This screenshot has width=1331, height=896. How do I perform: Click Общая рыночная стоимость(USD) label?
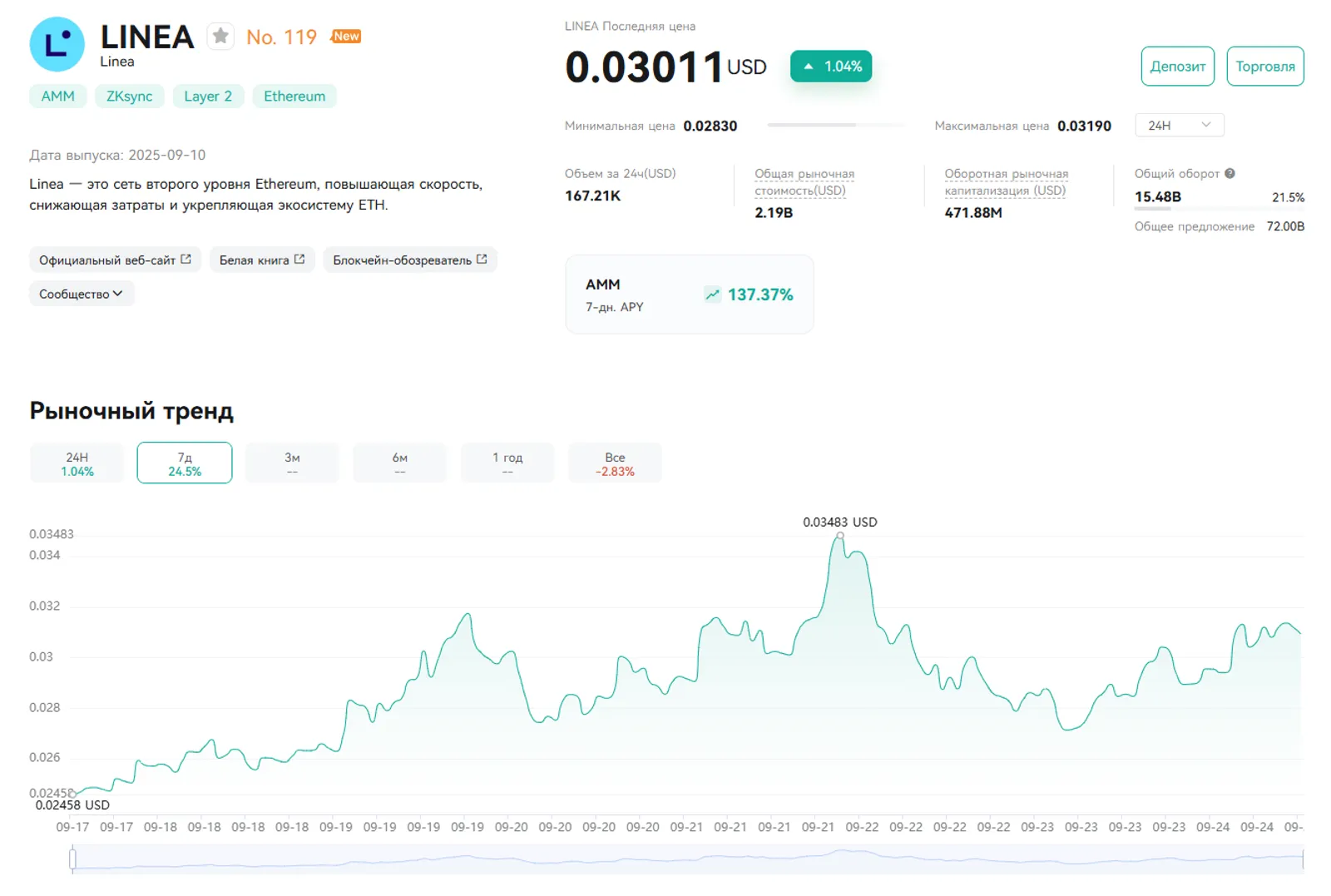(x=804, y=182)
